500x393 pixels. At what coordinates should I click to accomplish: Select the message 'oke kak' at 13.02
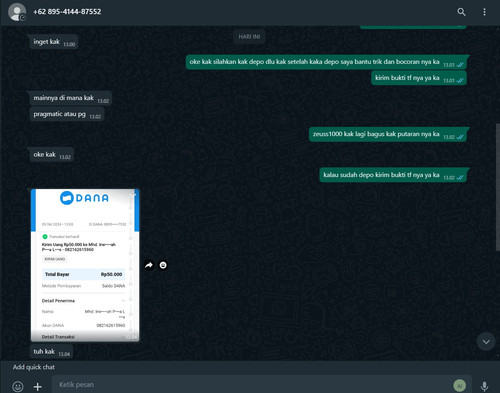[52, 155]
